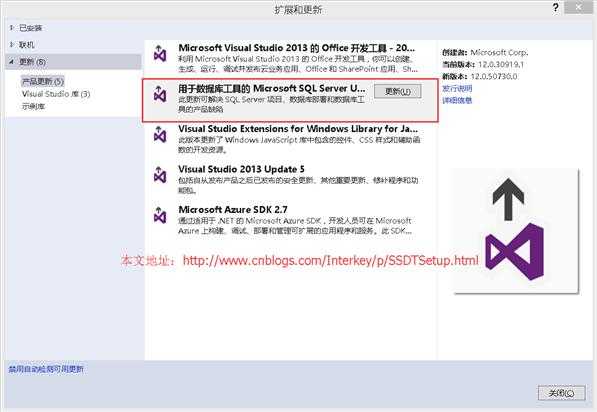597x412 pixels.
Task: Expand the 联机 category
Action: [11, 45]
